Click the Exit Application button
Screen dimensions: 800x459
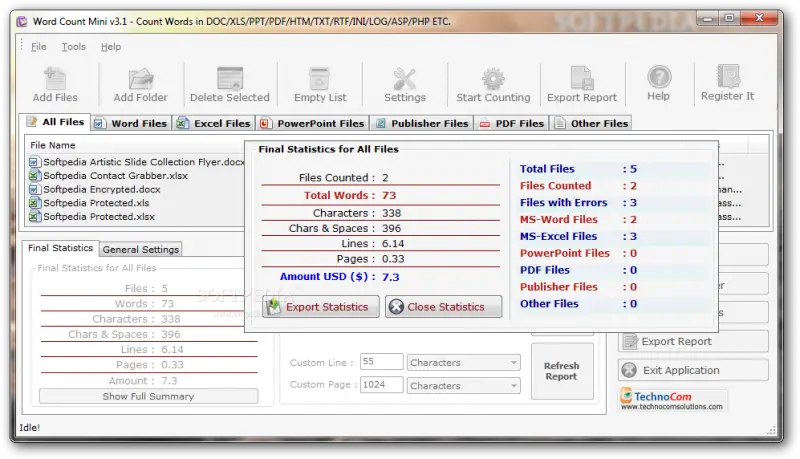tap(693, 370)
